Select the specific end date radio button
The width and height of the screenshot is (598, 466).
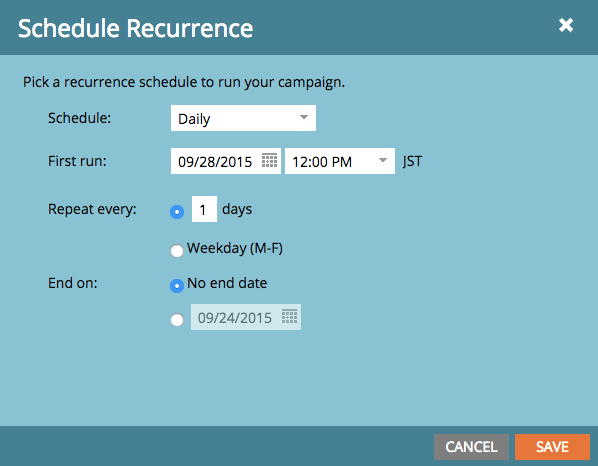click(177, 320)
